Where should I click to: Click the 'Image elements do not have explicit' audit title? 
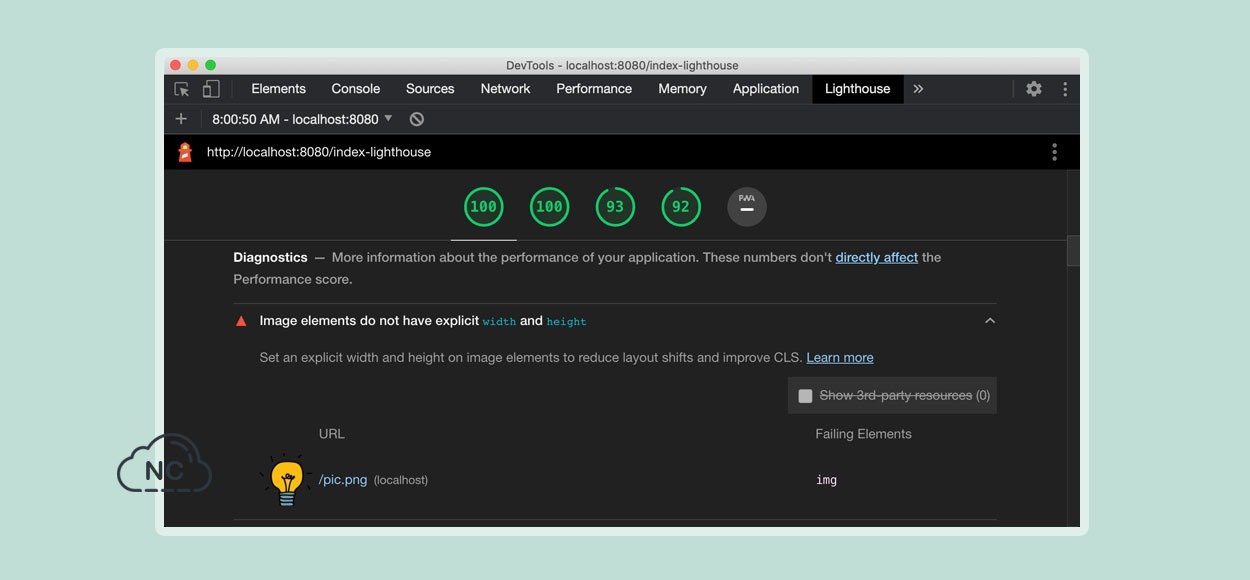(x=423, y=321)
